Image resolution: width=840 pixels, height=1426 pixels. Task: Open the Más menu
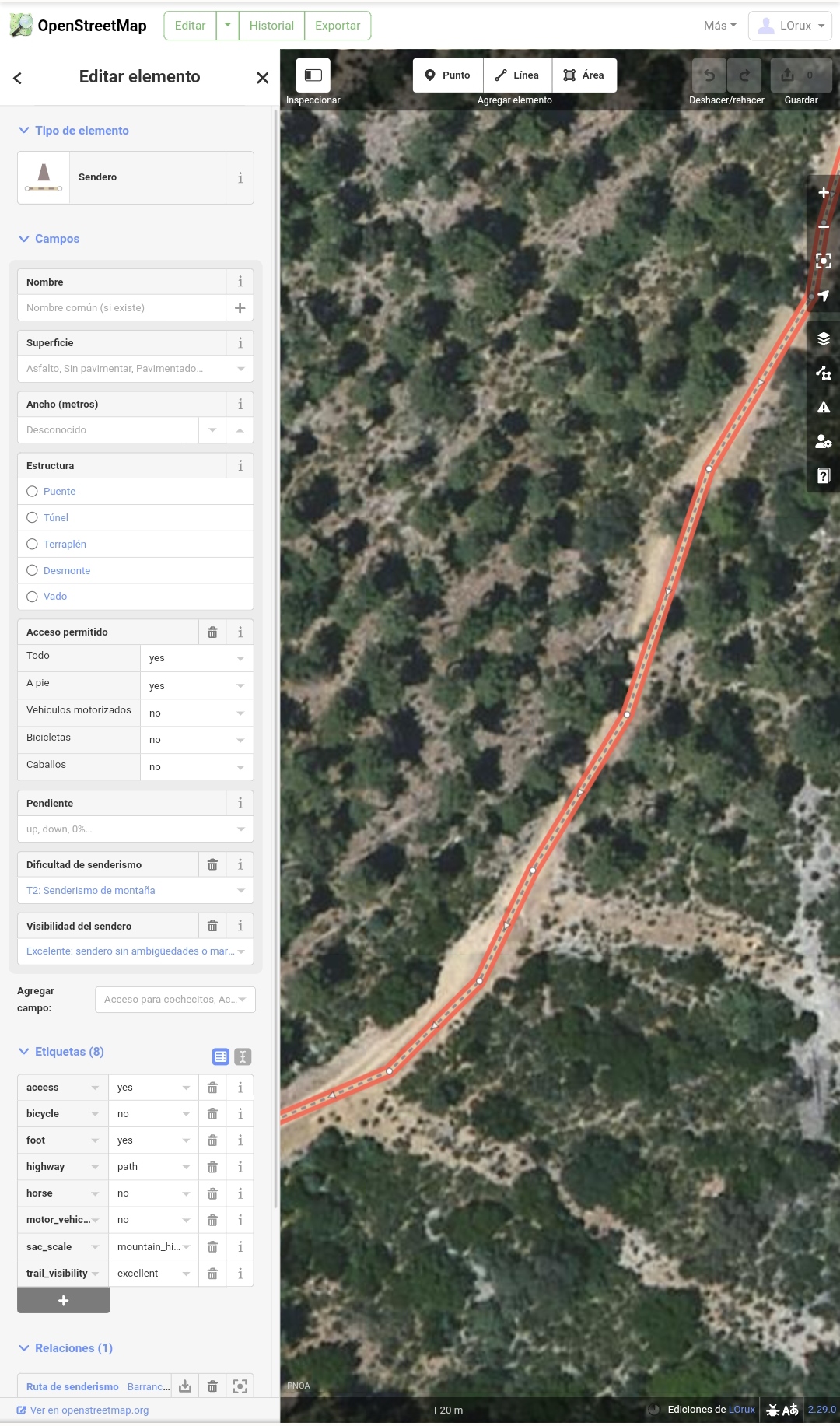[x=720, y=26]
